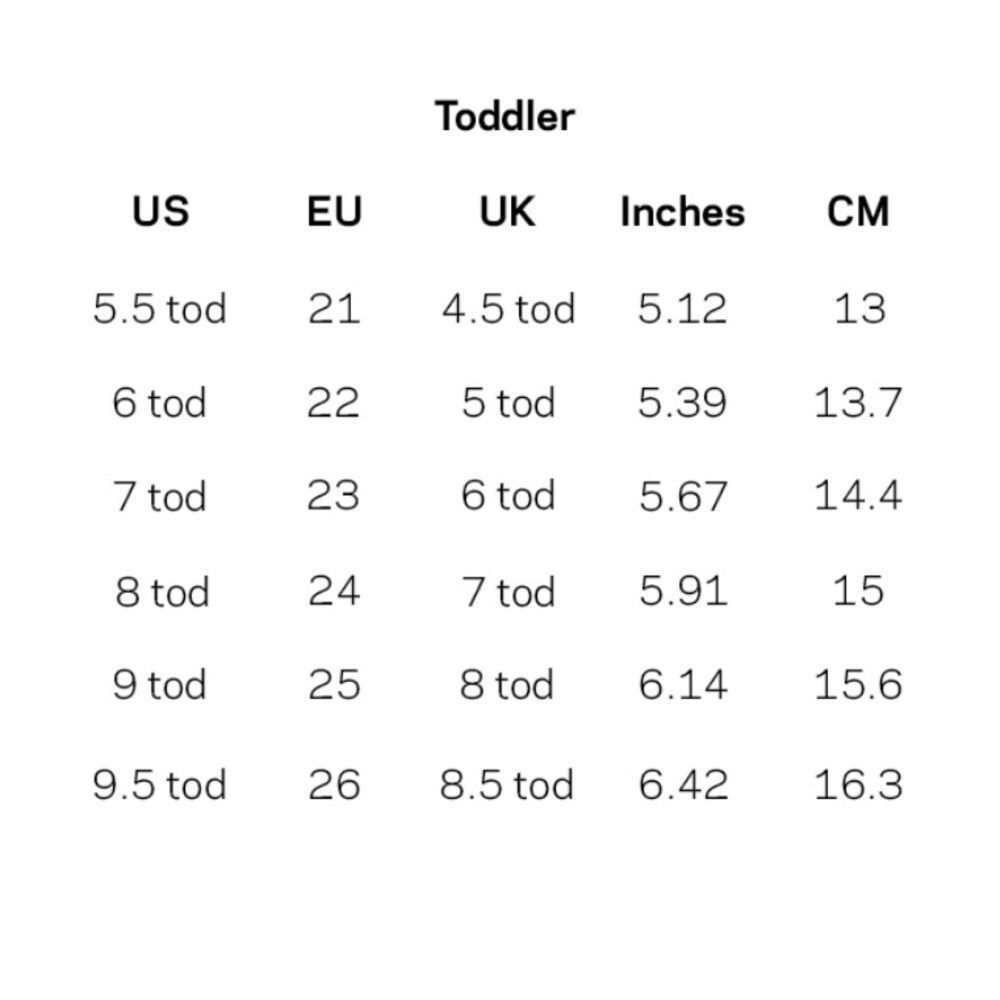Click the 8 tod UK size
This screenshot has height=1000, width=1000.
pos(507,685)
